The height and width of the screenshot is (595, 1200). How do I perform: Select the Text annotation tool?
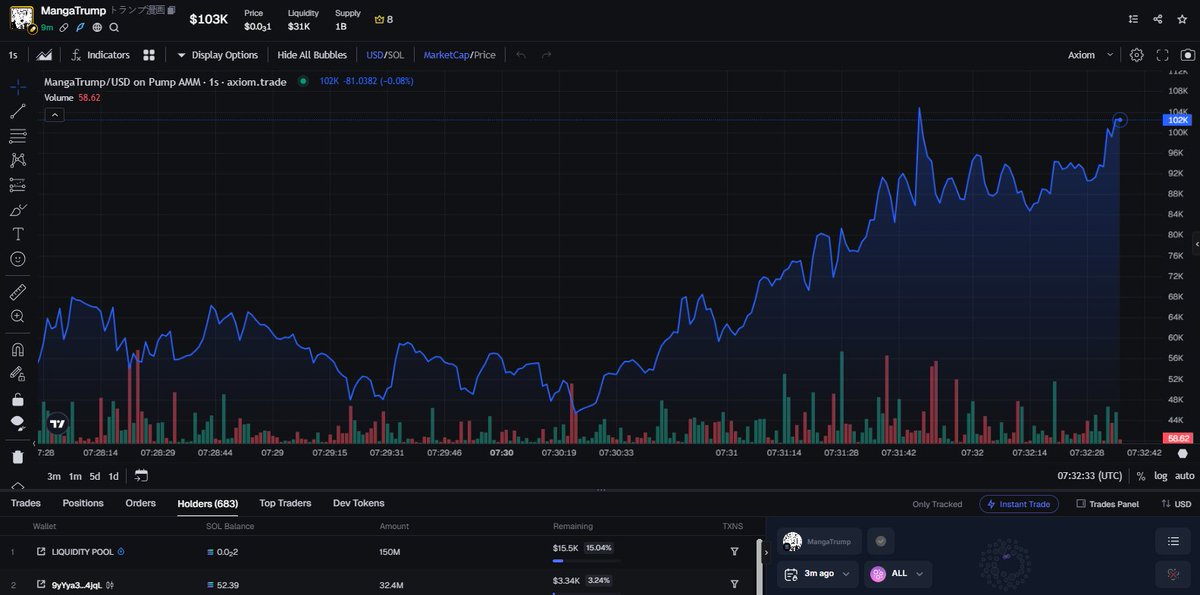(18, 234)
